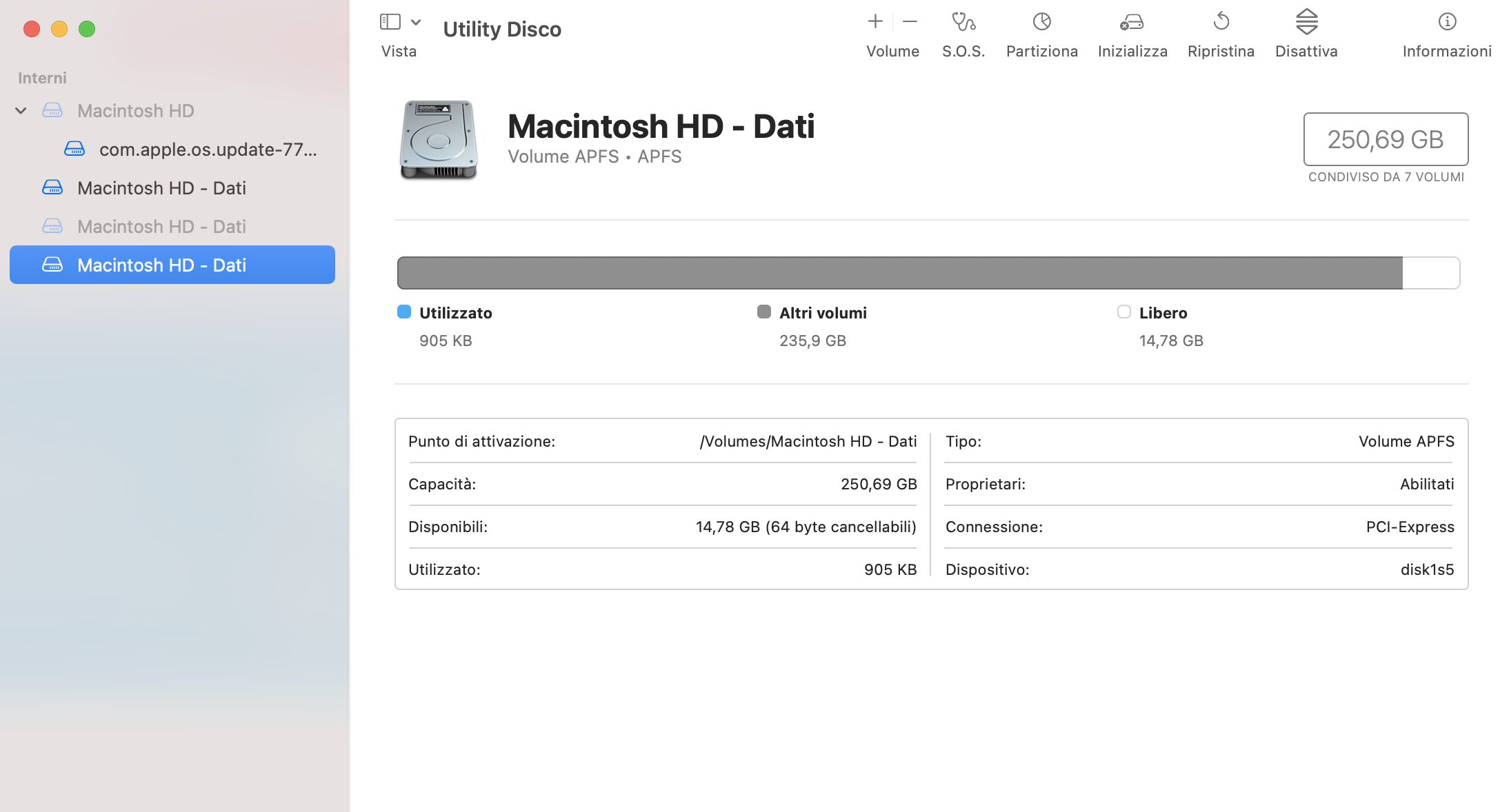Click the Proprietari Abilitati value
The image size is (1509, 812).
pos(1427,484)
